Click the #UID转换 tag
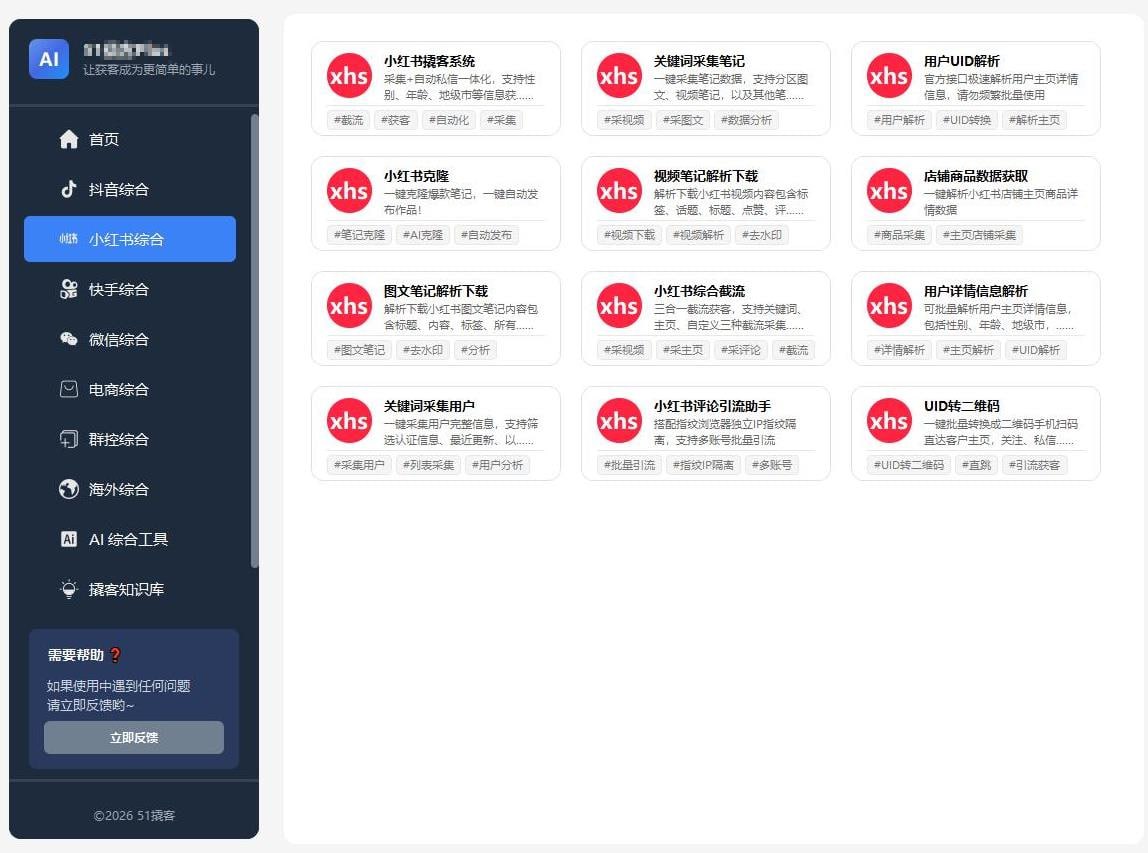 pyautogui.click(x=966, y=120)
